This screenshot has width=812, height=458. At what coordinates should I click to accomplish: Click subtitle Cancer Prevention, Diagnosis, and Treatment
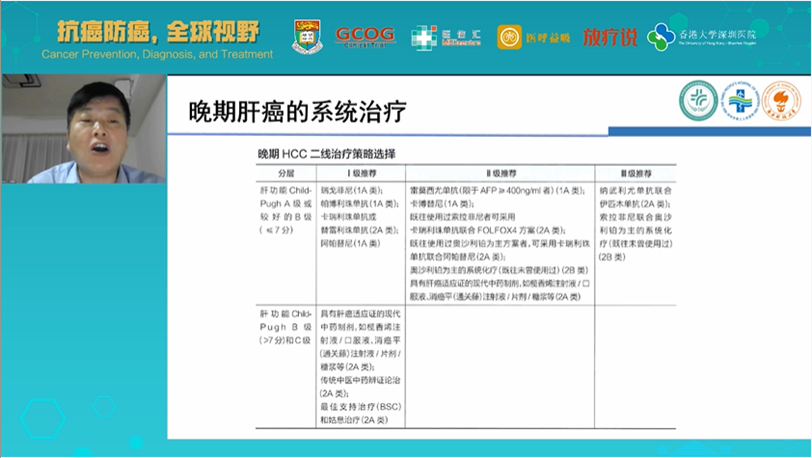157,54
